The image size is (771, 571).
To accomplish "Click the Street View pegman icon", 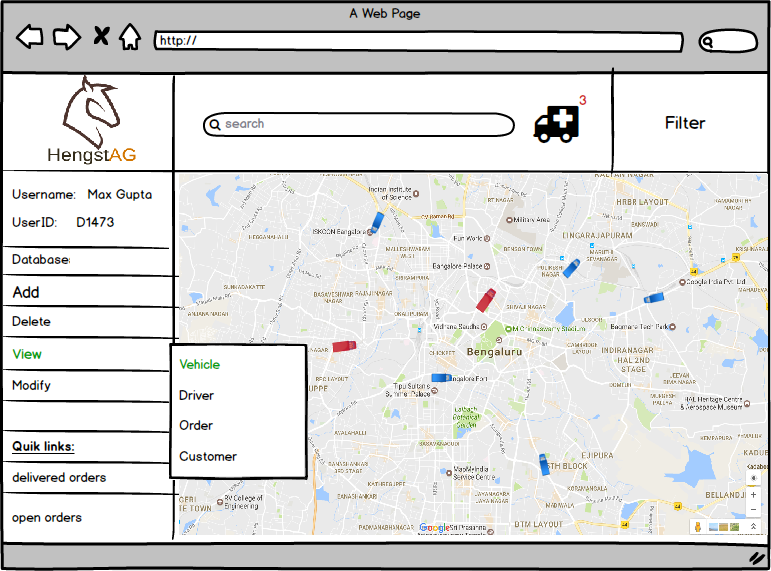I will tap(698, 527).
